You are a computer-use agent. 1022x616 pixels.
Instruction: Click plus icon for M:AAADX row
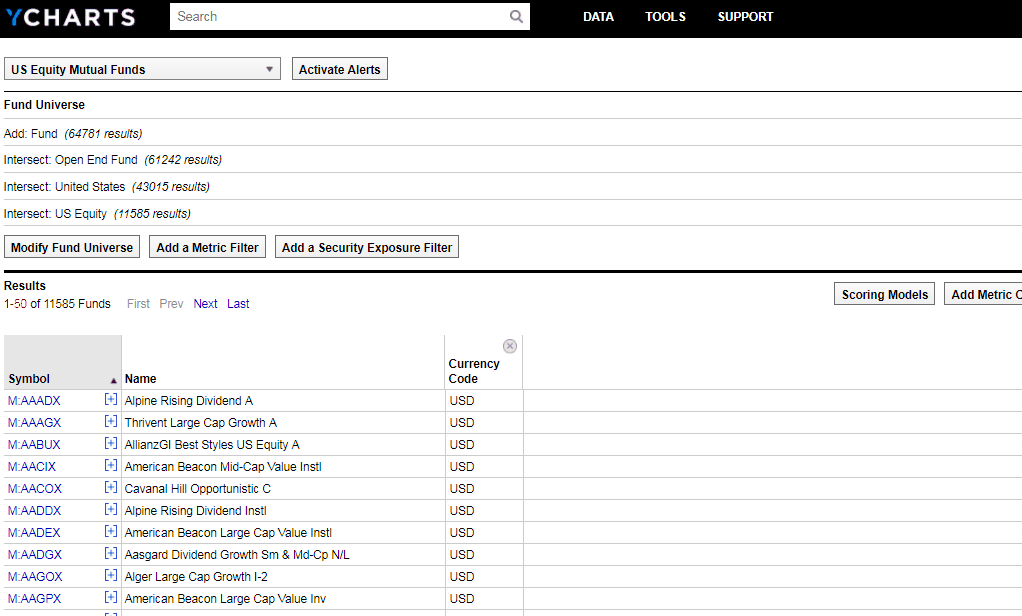pos(111,400)
